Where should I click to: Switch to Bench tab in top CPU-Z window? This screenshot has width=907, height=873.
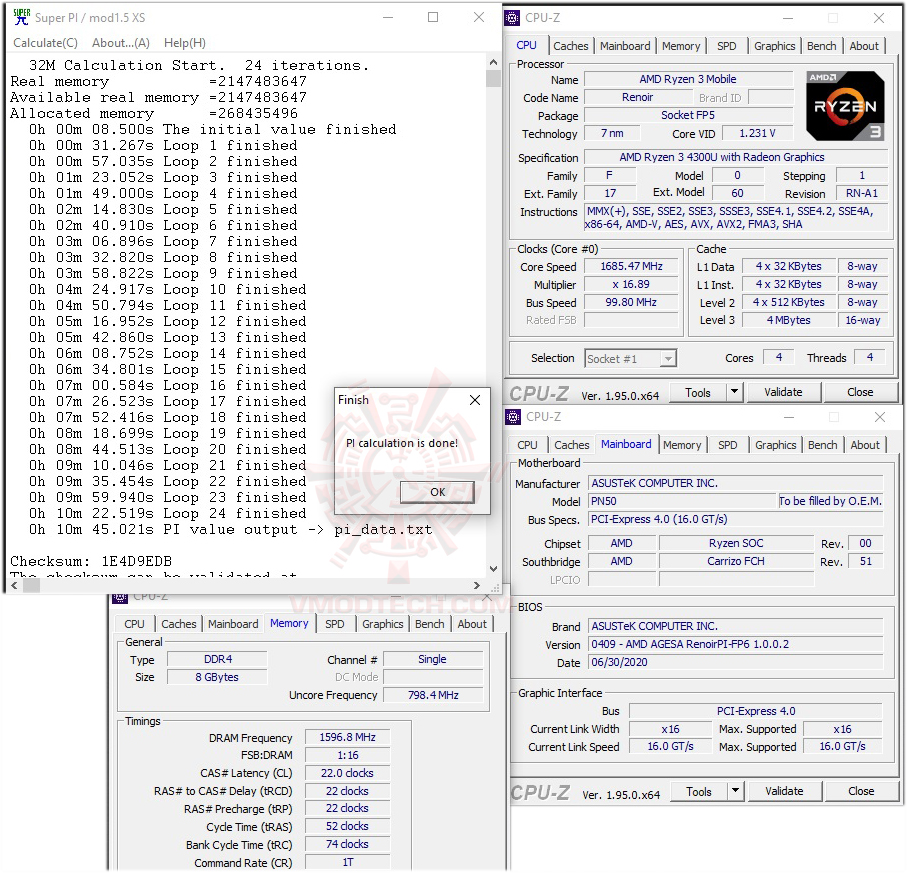(x=821, y=46)
